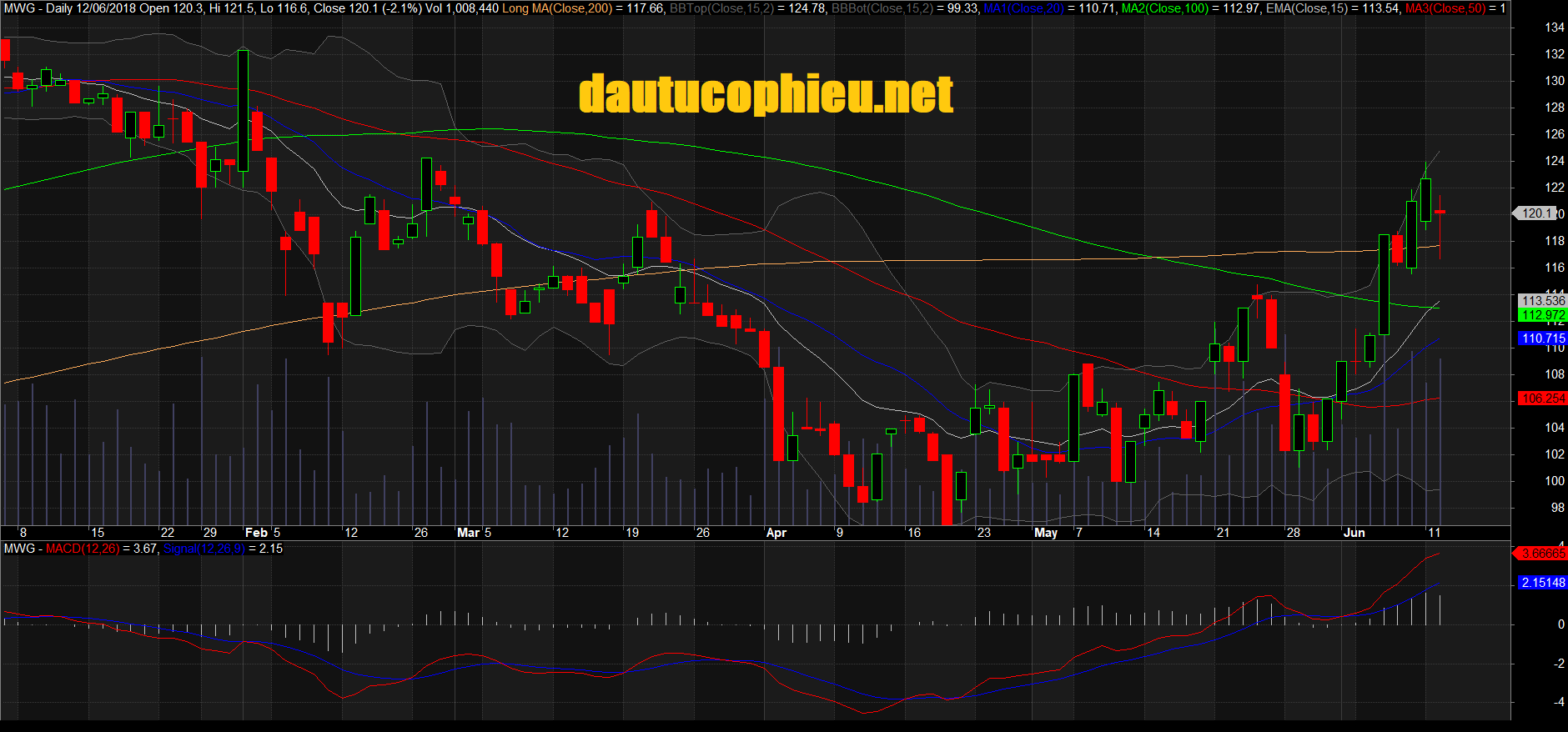Select the blue MA1(Close,20) legend label
The width and height of the screenshot is (1568, 732).
point(1029,8)
